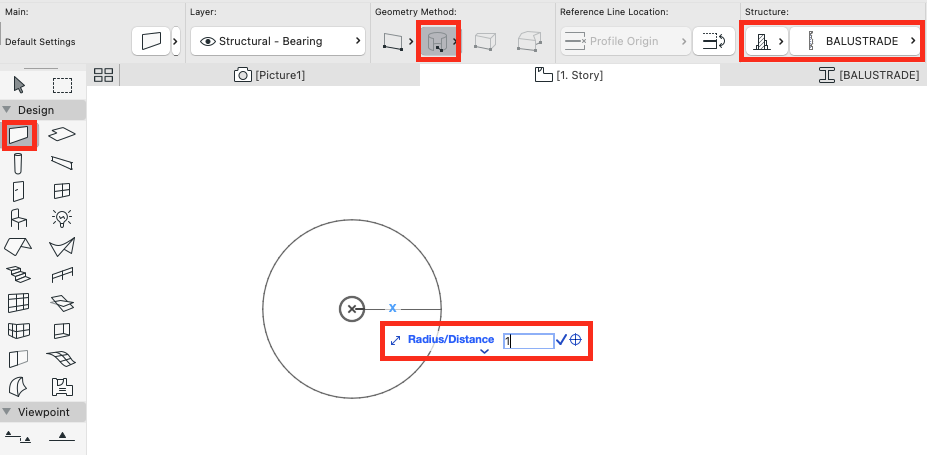Expand tracker with the down chevron
Viewport: 927px width, 455px height.
pyautogui.click(x=485, y=352)
